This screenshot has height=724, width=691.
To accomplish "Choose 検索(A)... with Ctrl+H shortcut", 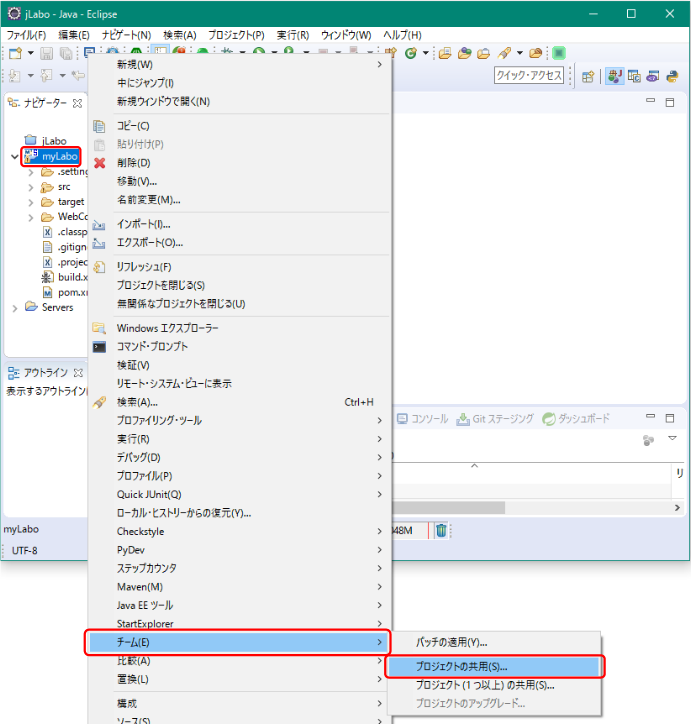I will point(239,402).
